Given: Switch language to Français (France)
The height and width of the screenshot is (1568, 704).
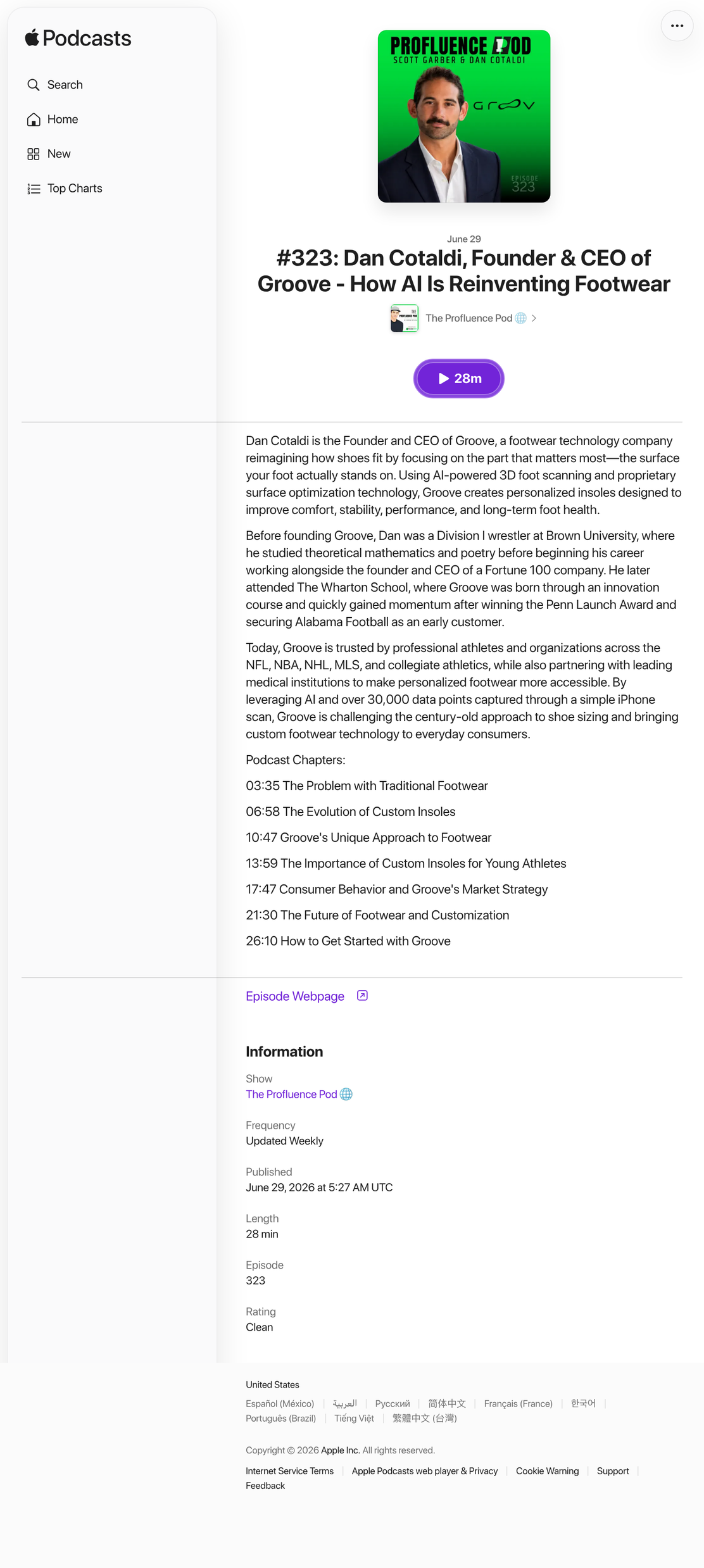Looking at the screenshot, I should [519, 1403].
